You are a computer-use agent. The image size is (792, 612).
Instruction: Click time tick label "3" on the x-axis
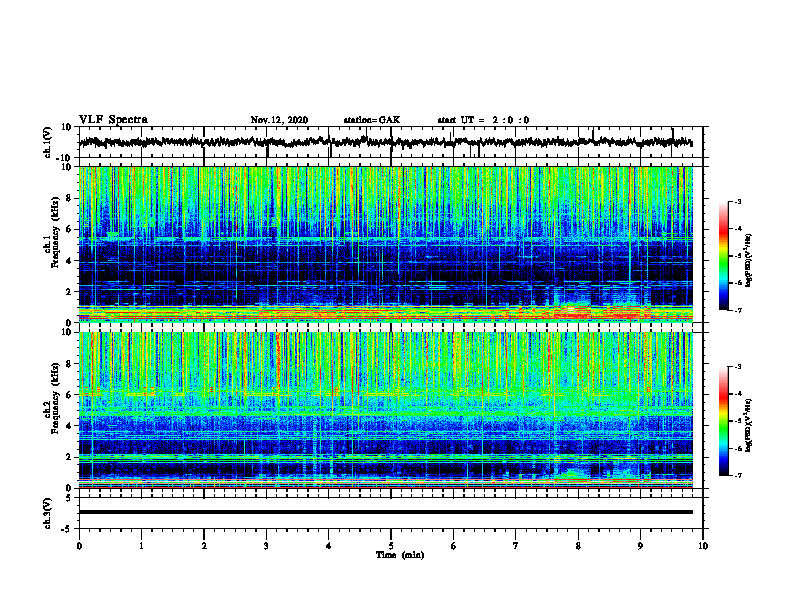(266, 546)
